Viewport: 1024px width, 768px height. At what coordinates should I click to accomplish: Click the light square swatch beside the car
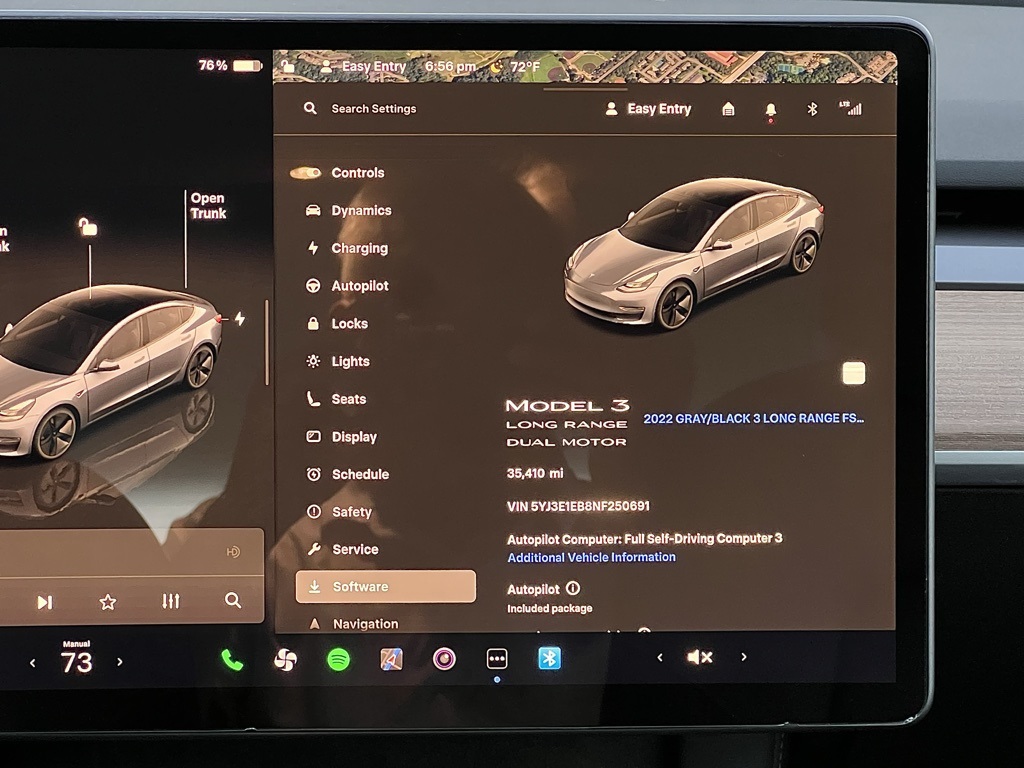click(853, 373)
